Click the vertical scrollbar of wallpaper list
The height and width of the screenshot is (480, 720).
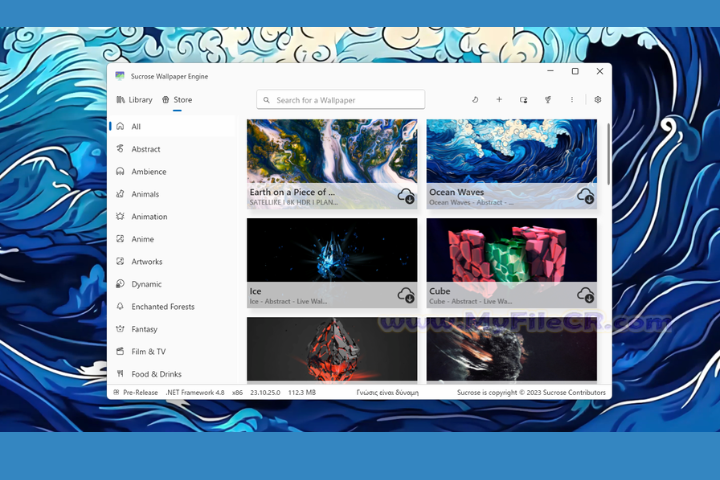[608, 155]
